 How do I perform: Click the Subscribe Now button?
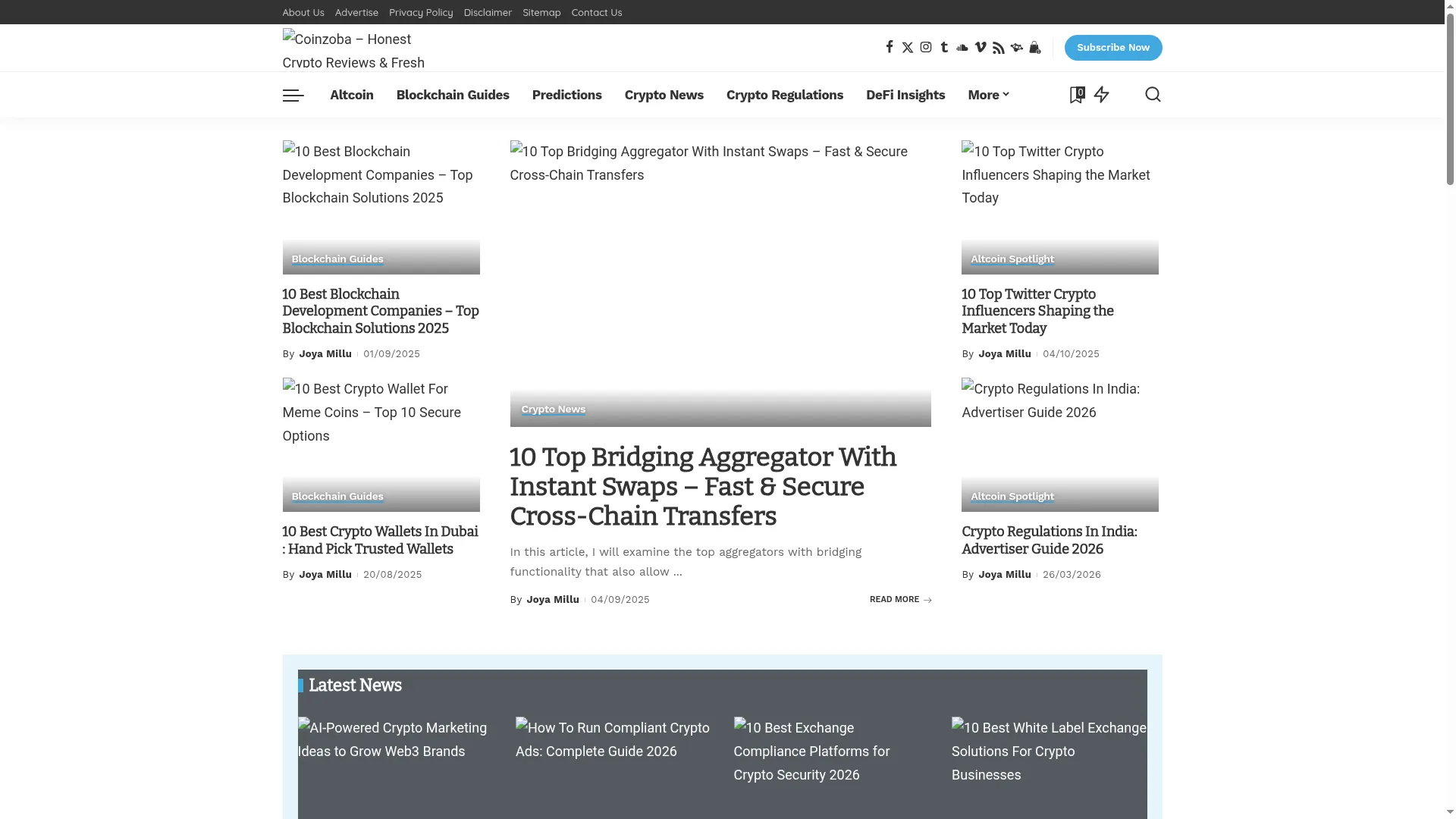click(x=1113, y=48)
